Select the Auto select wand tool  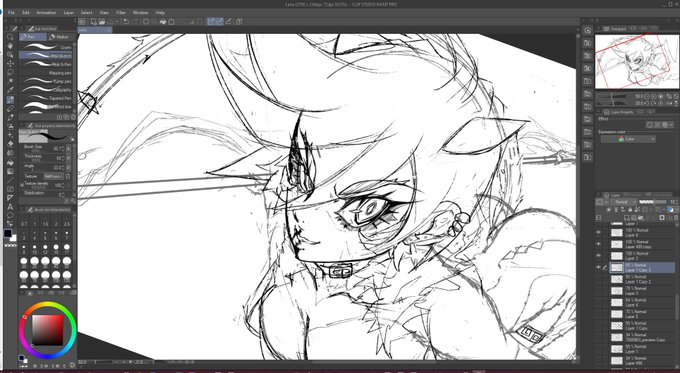coord(10,81)
